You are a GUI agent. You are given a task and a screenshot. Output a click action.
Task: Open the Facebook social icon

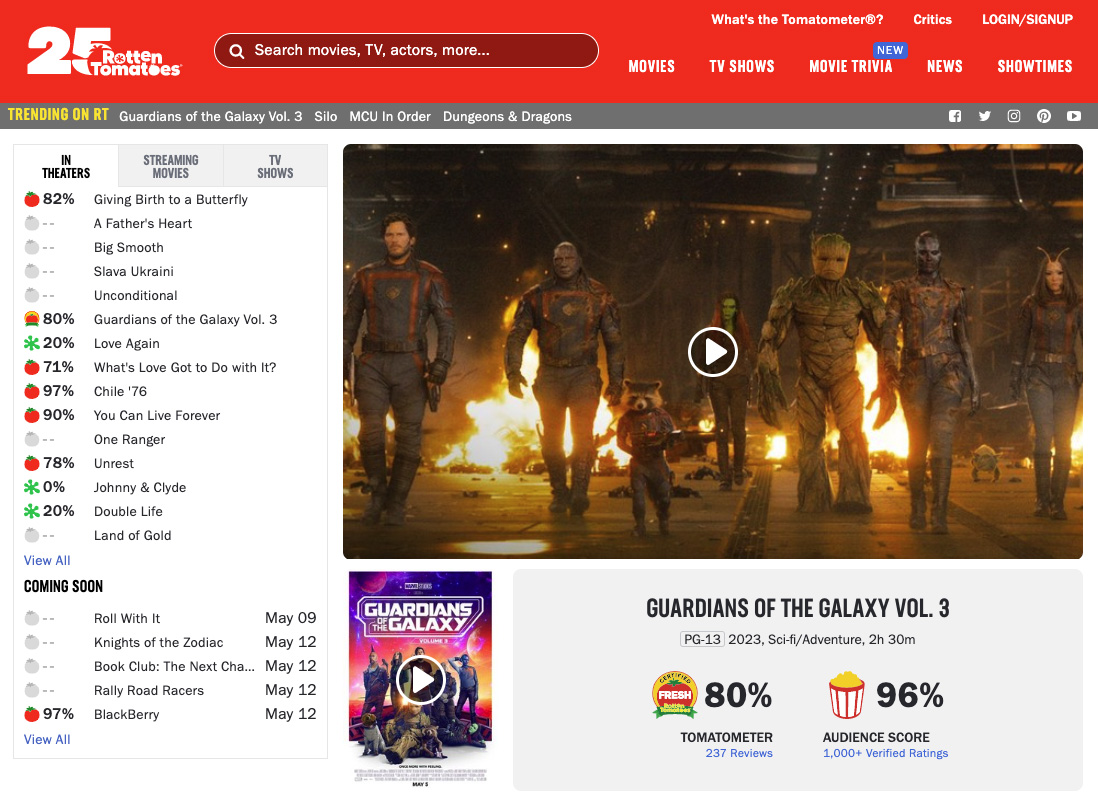point(955,116)
